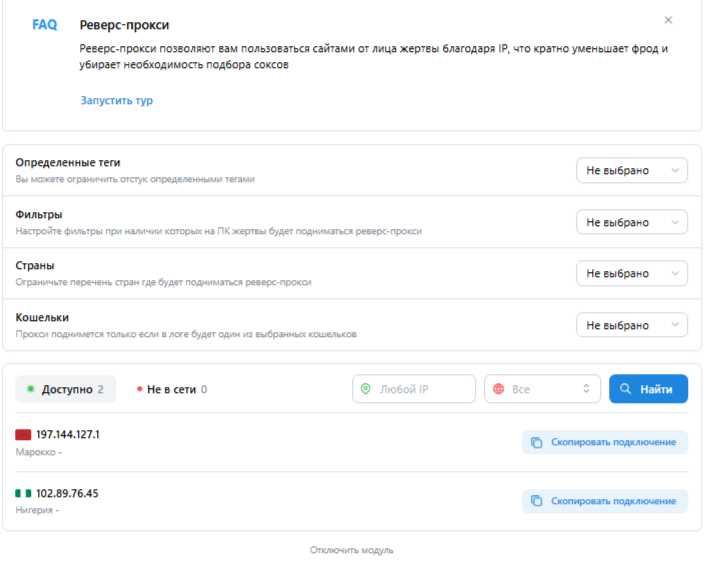719x561 pixels.
Task: Click the Кошельки title
Action: (x=42, y=317)
